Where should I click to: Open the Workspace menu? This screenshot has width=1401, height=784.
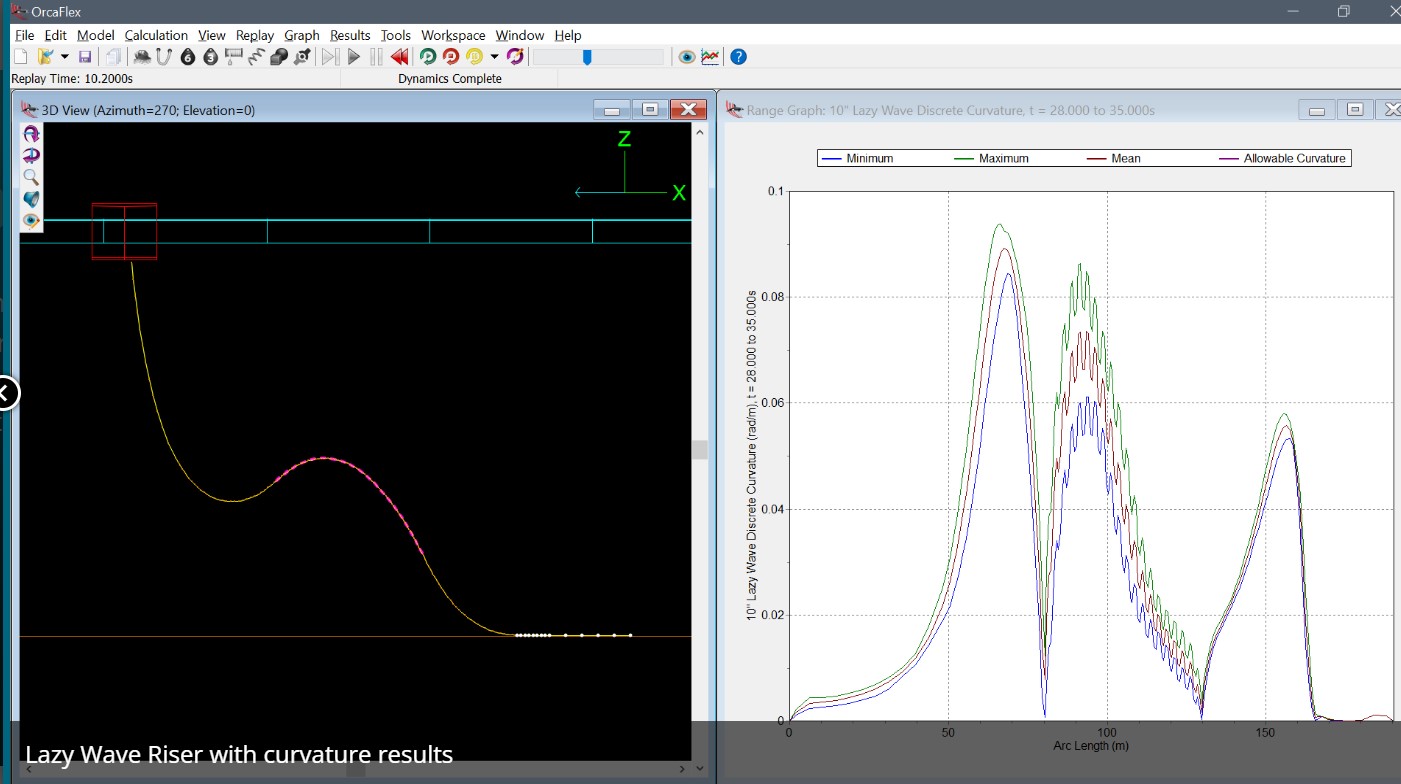click(453, 35)
